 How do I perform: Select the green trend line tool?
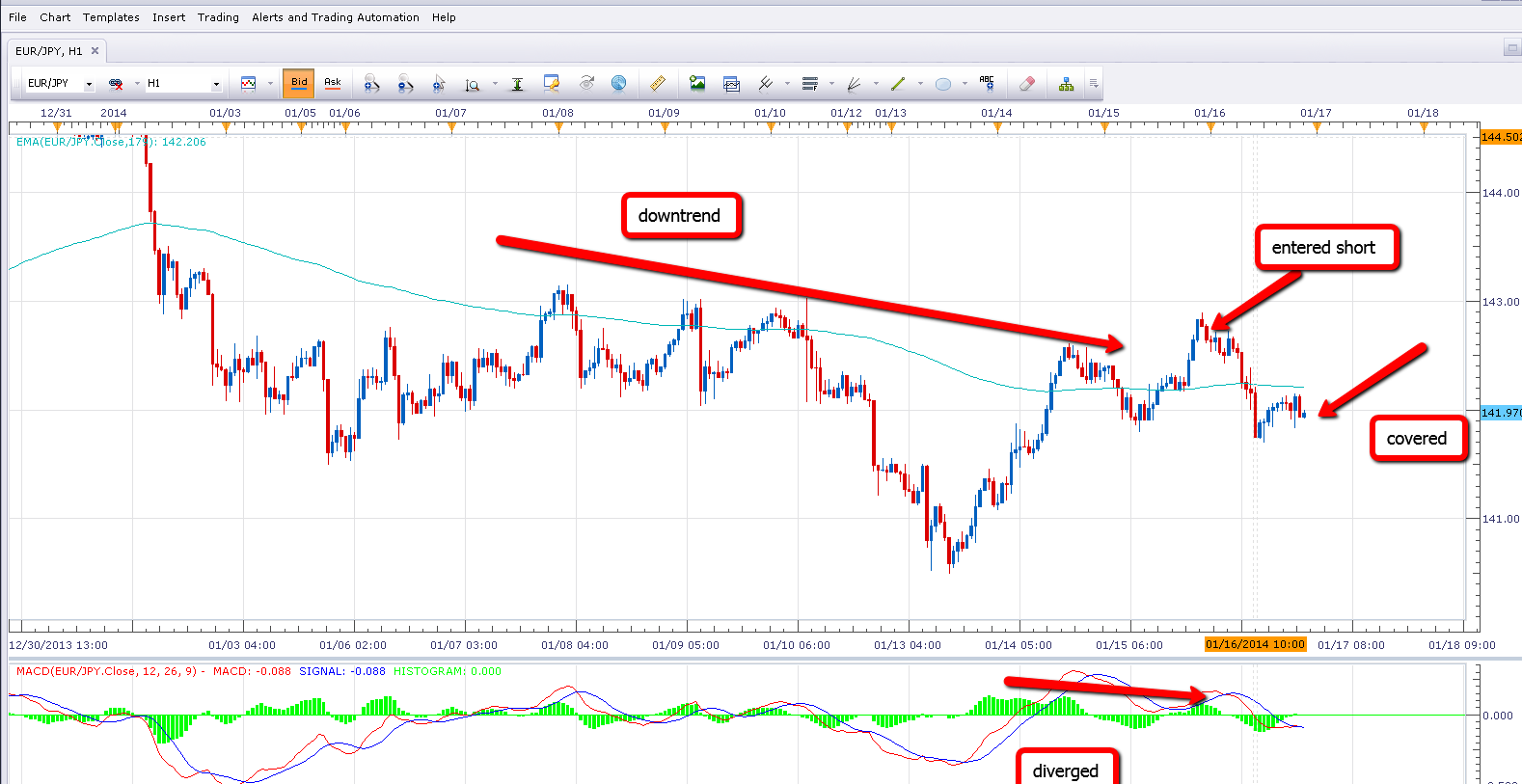[898, 84]
